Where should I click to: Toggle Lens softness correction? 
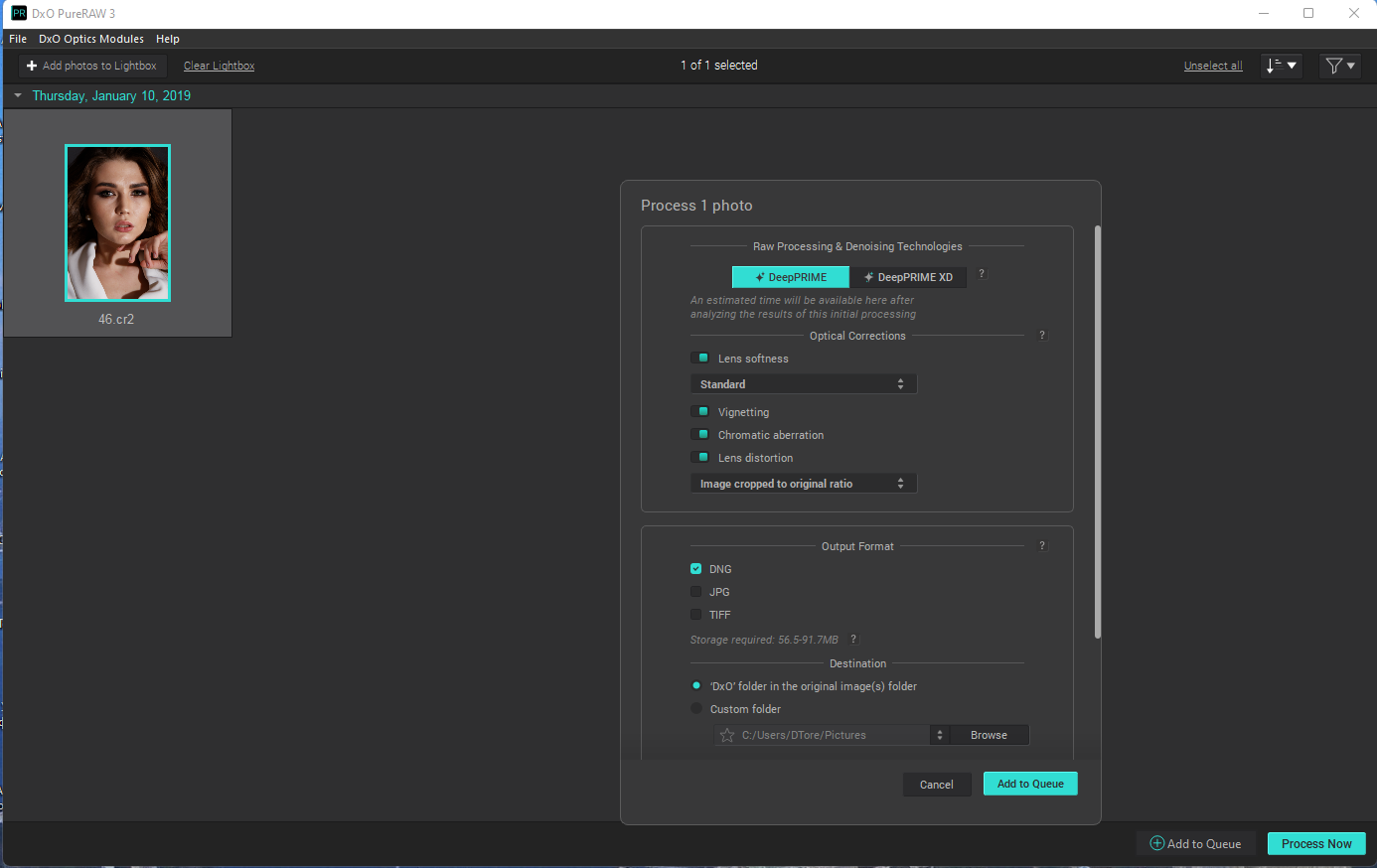pyautogui.click(x=699, y=359)
